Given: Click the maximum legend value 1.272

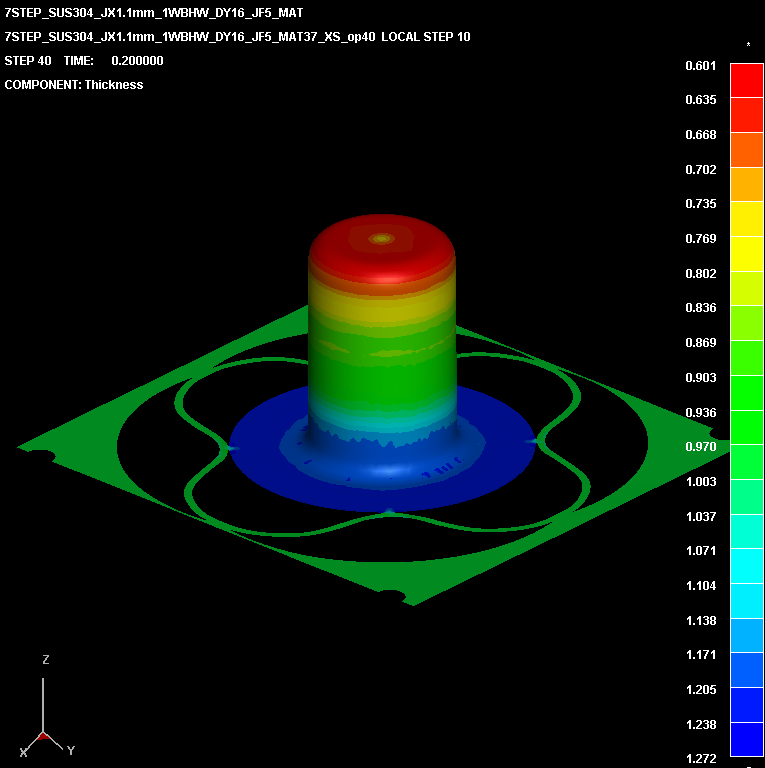Looking at the screenshot, I should tap(700, 759).
